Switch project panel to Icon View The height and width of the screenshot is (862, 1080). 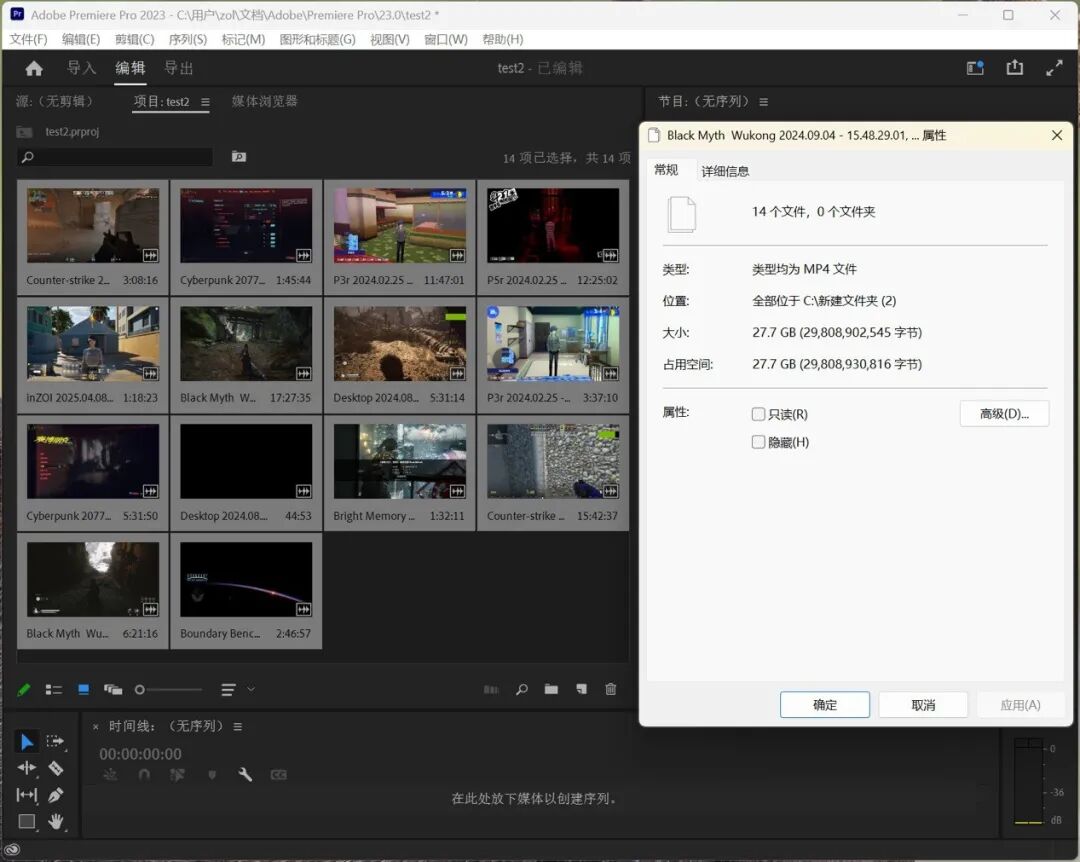pyautogui.click(x=83, y=689)
